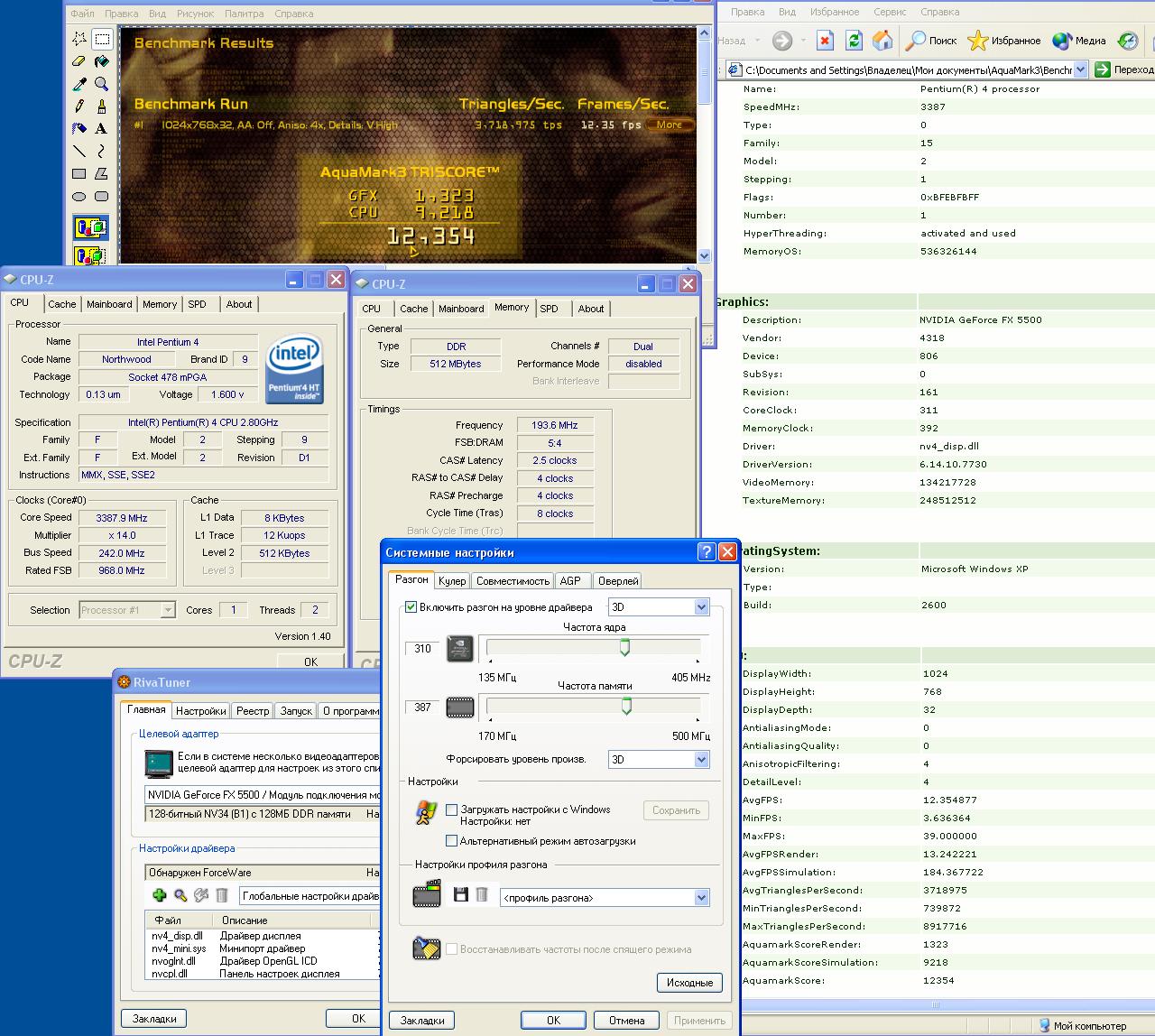Select the Polygon shape tool
The width and height of the screenshot is (1155, 1036).
[102, 174]
